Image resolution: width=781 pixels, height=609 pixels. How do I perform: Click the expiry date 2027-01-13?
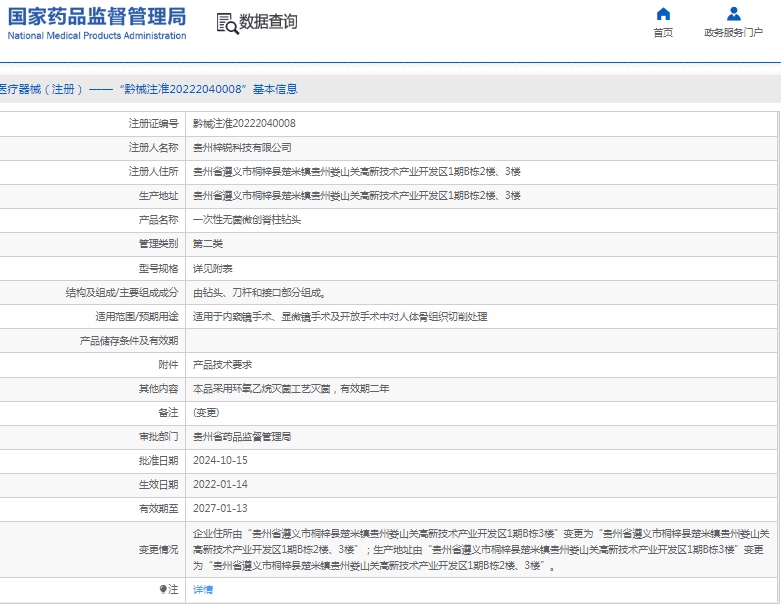(220, 509)
